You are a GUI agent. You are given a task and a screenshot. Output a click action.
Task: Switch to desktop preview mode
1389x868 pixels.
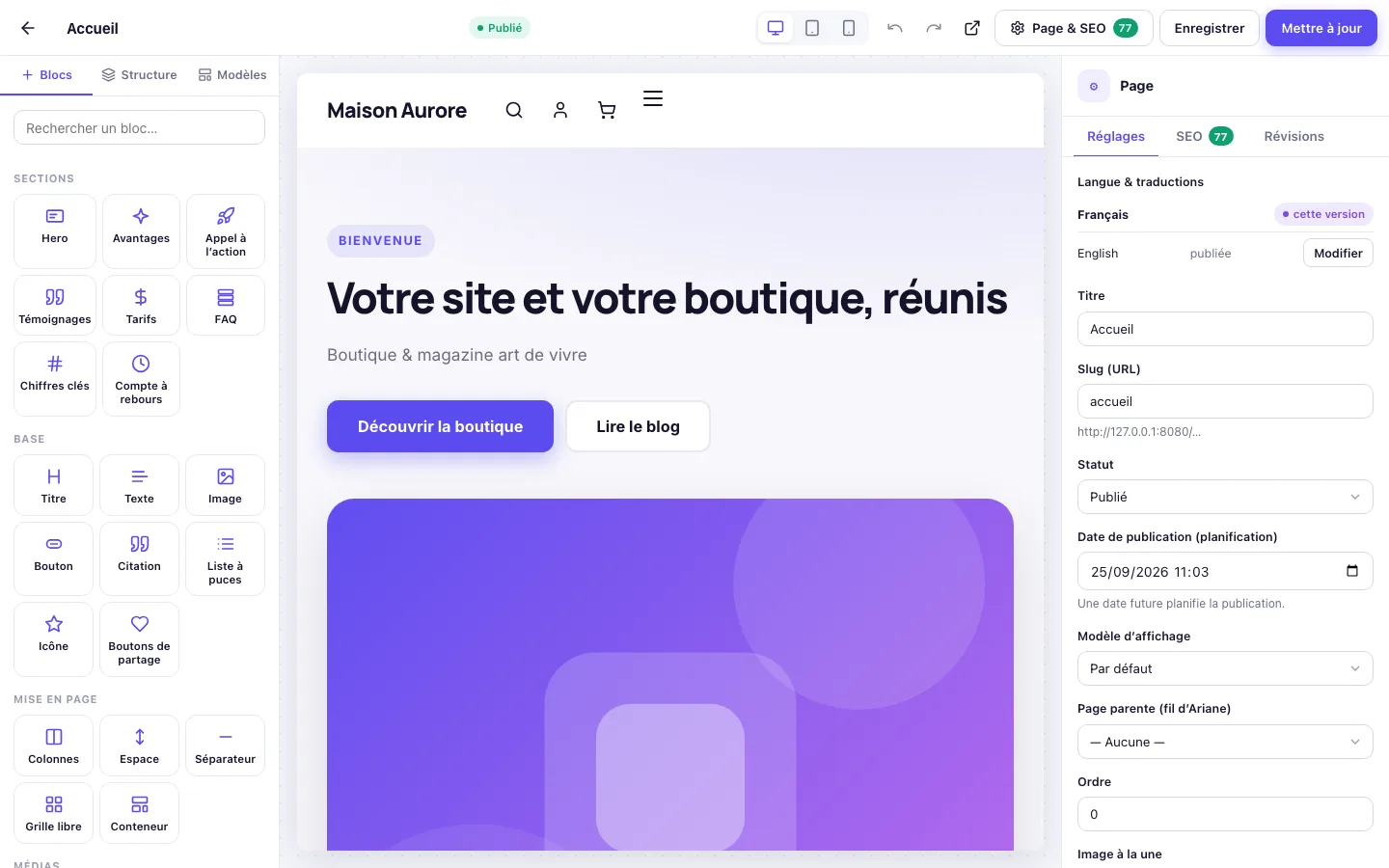[x=776, y=28]
